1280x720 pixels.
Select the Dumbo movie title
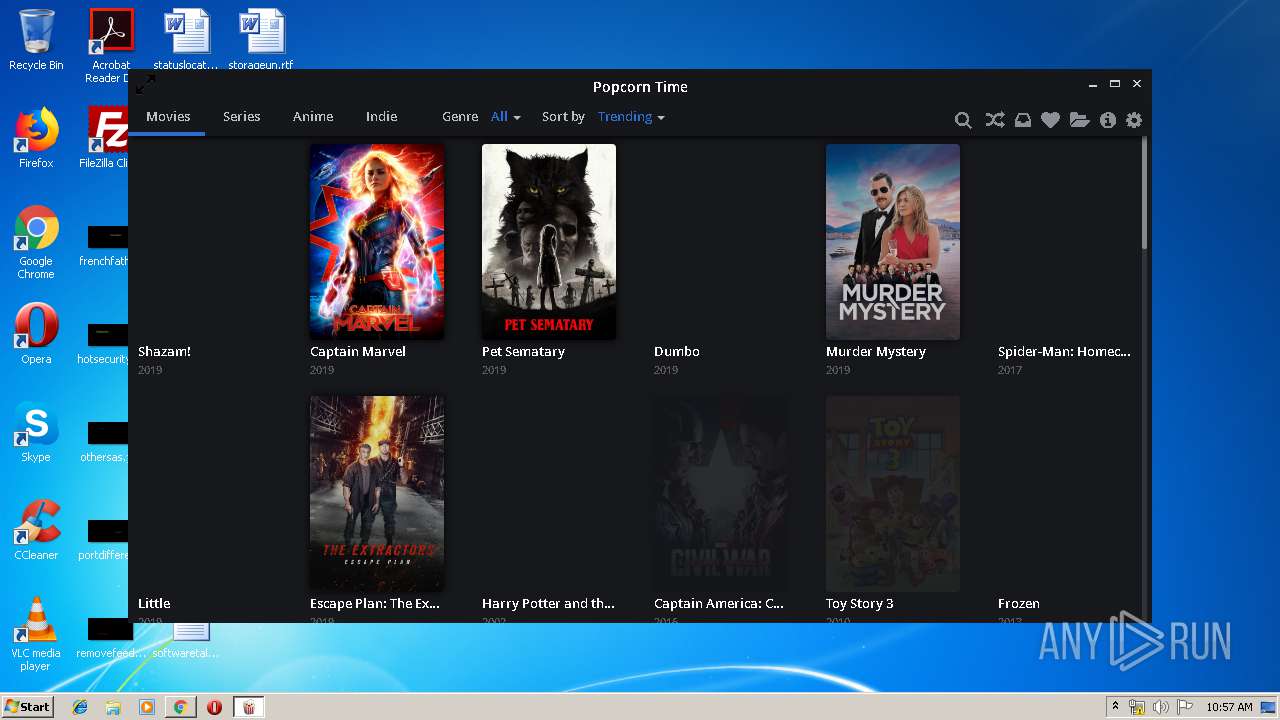676,352
